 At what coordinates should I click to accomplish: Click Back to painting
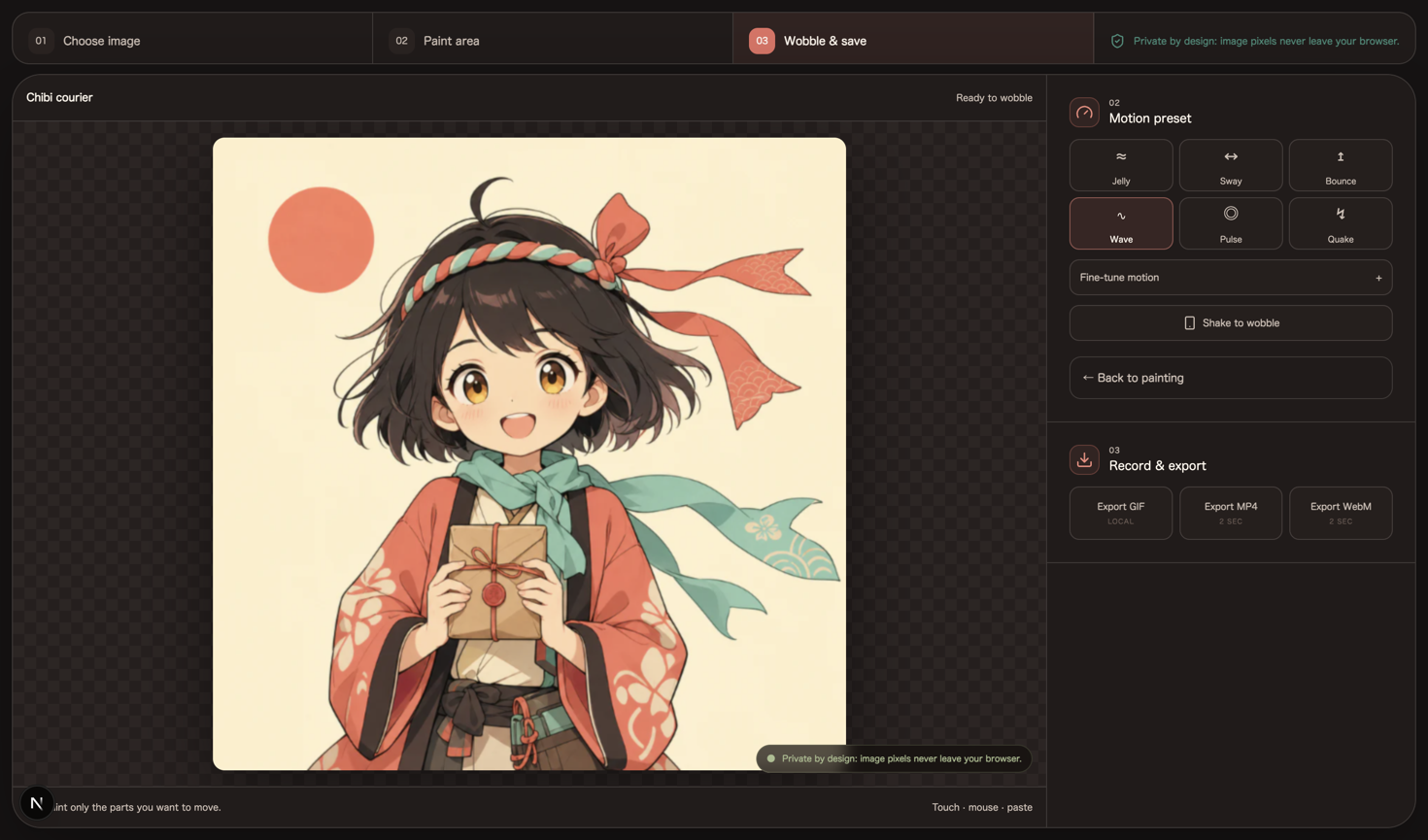coord(1231,378)
